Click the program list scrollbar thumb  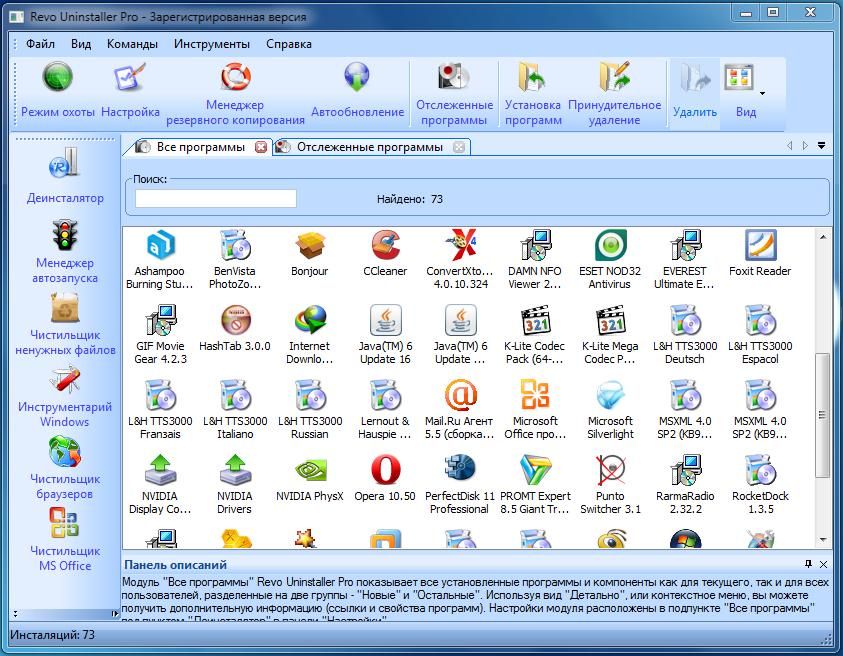823,415
